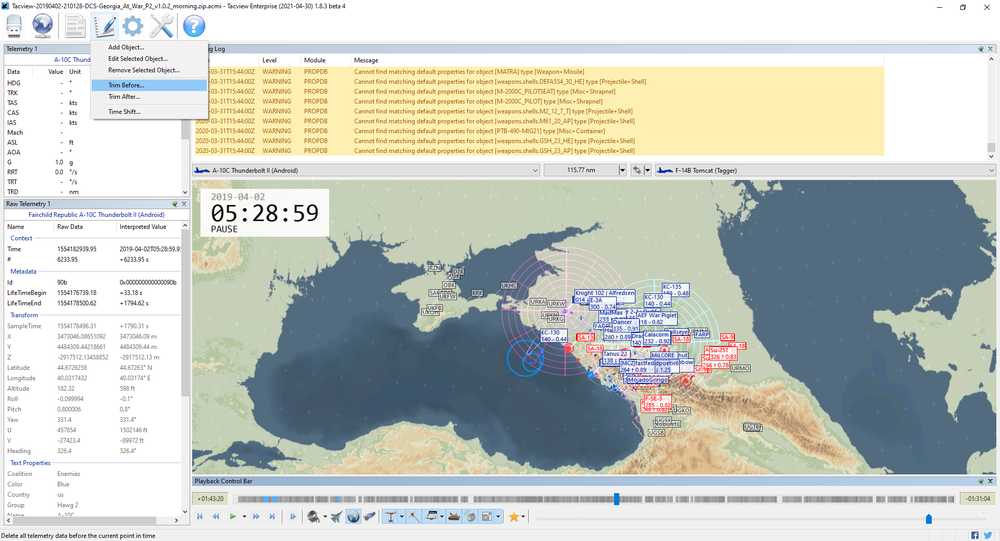
Task: Click the wrench and screwdriver tools icon
Action: [162, 27]
